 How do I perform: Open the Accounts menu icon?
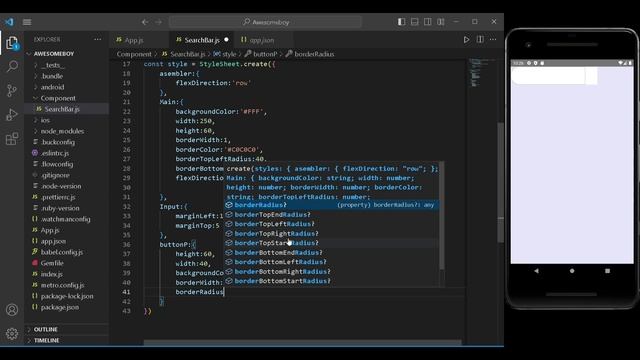pyautogui.click(x=12, y=310)
